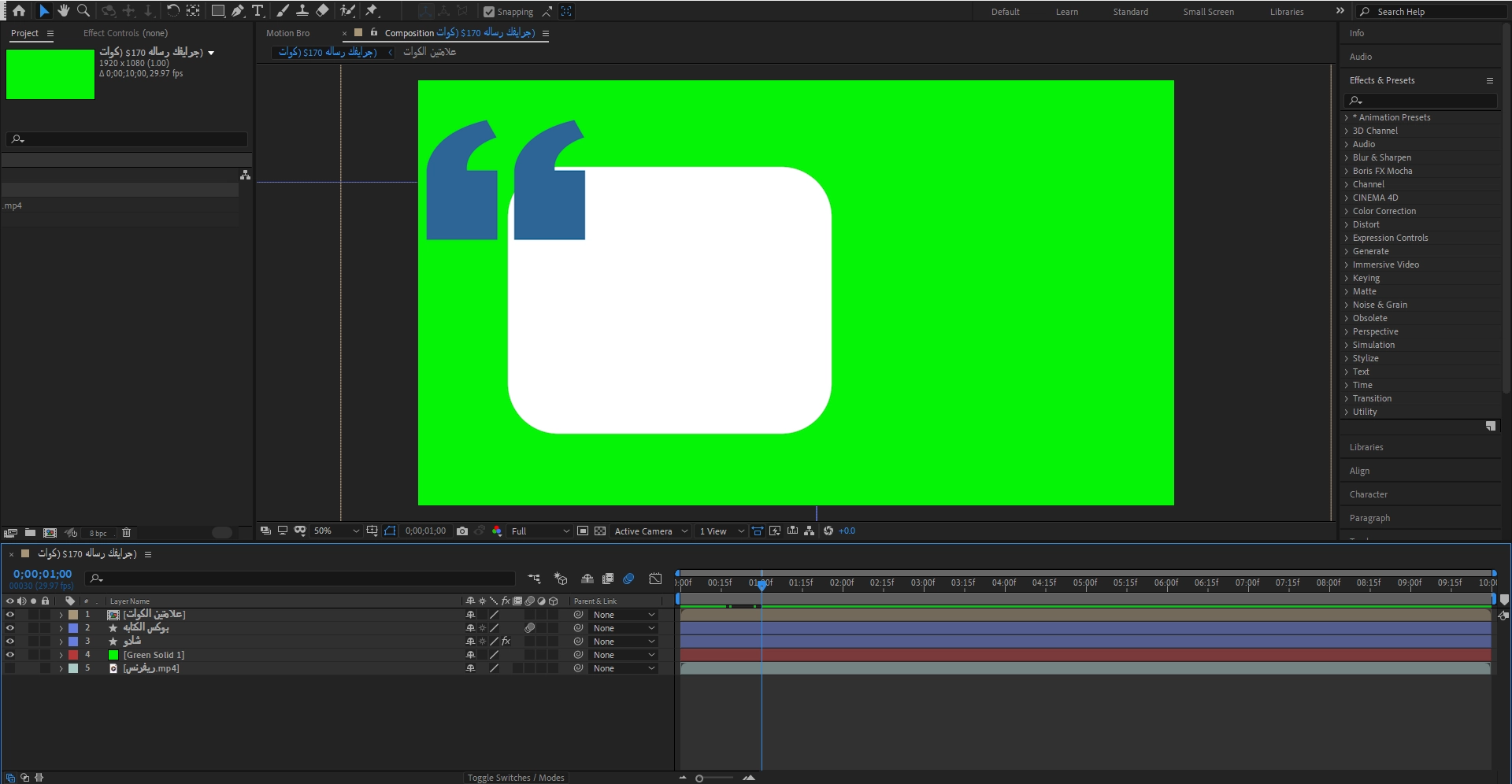
Task: Toggle the Frame Blending timeline button
Action: tap(608, 579)
